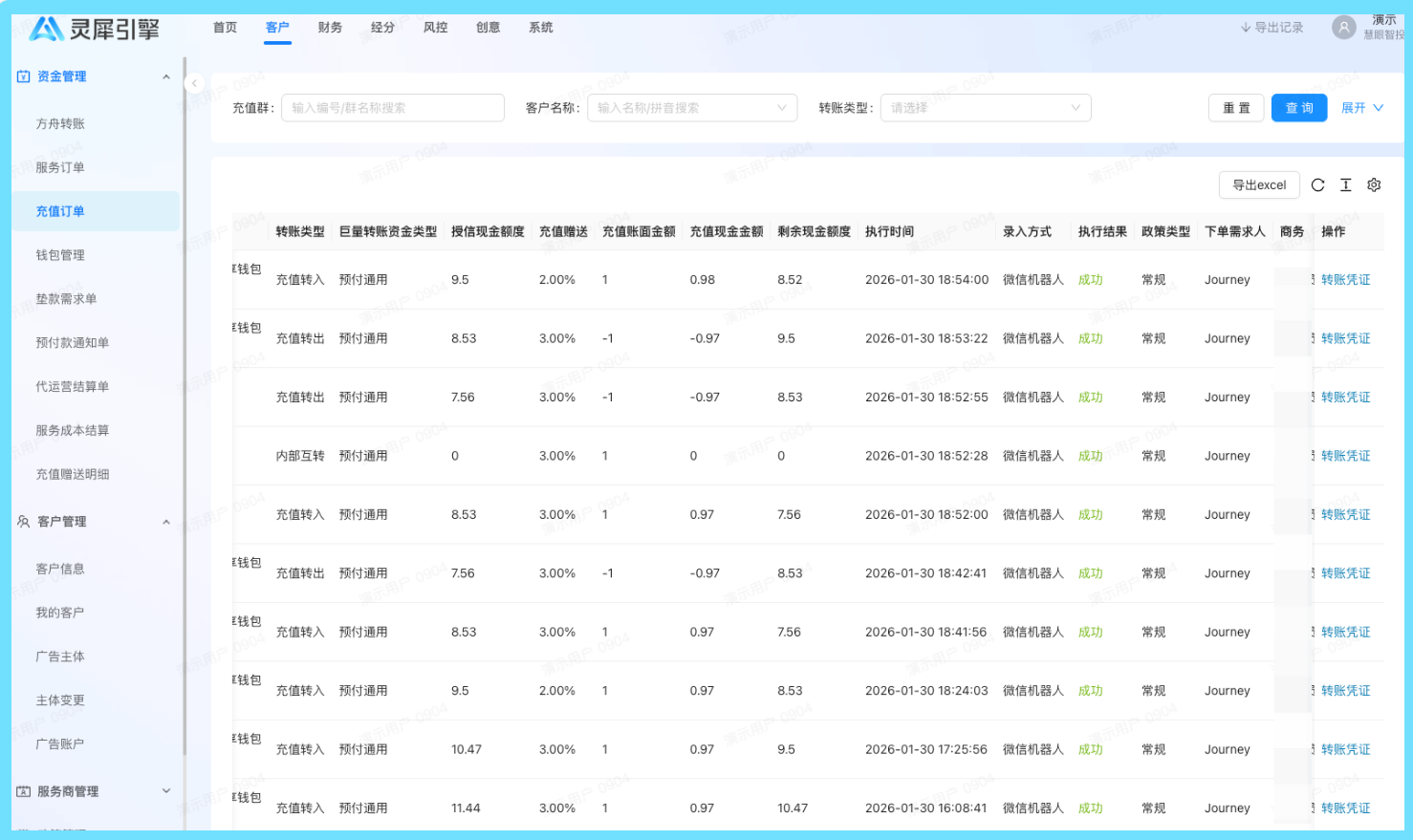Open 方舟转账 in the sidebar

click(x=96, y=123)
